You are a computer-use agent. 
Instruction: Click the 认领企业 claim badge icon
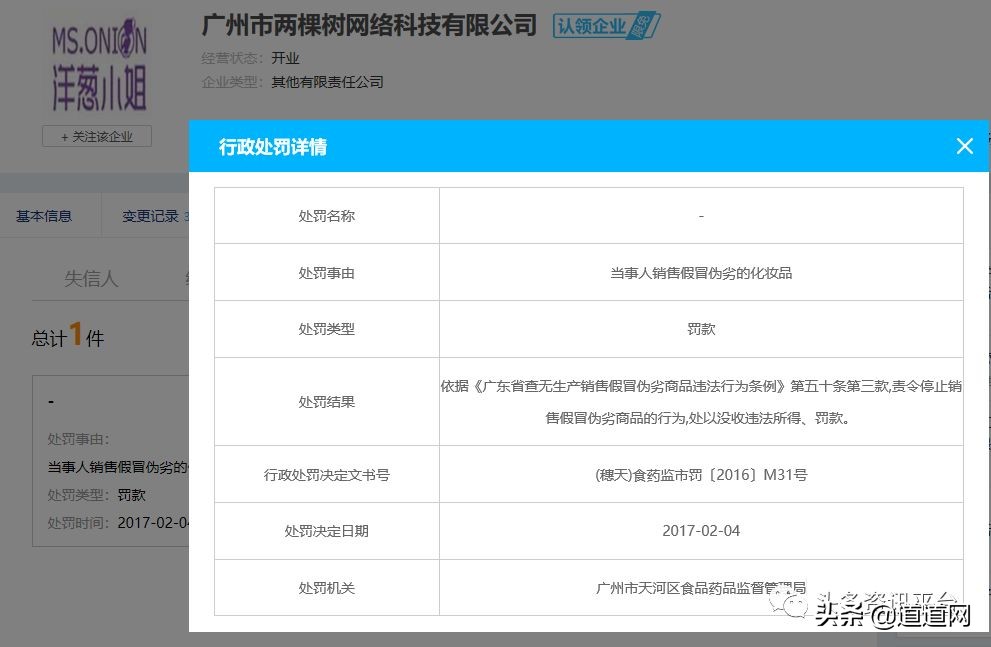coord(595,25)
